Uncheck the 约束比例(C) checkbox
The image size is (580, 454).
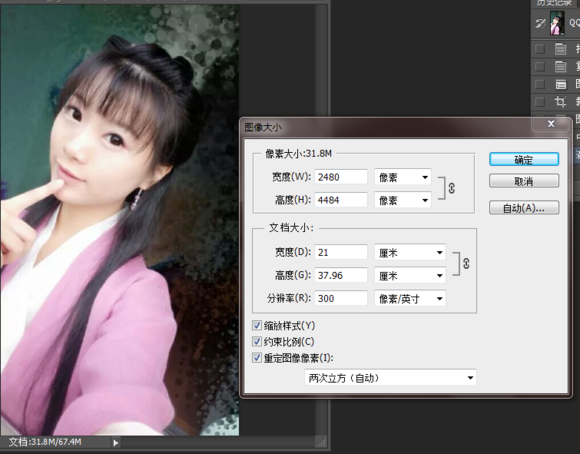pos(257,341)
